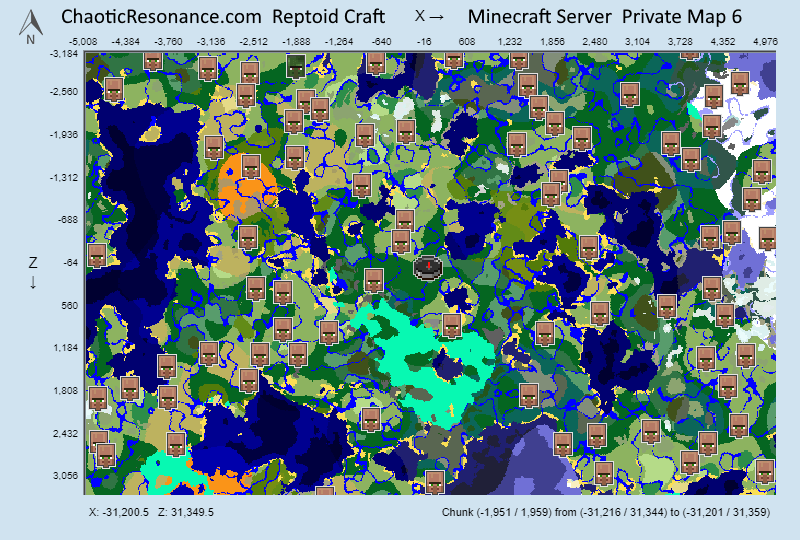This screenshot has height=540, width=800.
Task: Select the green zombie head marker near top
Action: pos(296,66)
